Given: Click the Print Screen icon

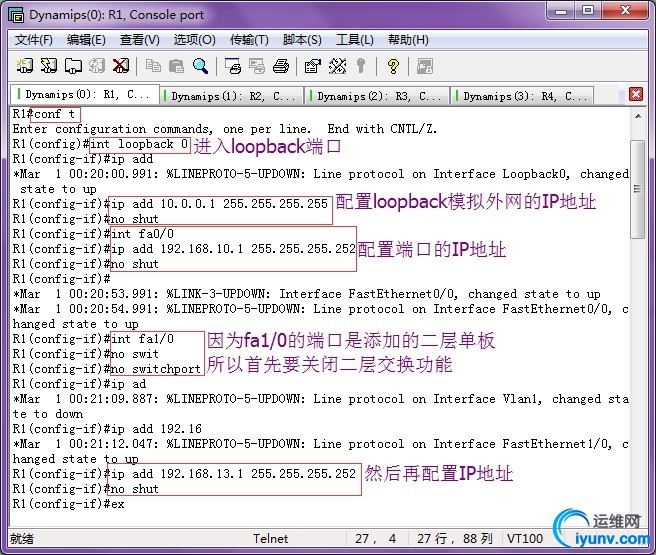Looking at the screenshot, I should [x=233, y=66].
